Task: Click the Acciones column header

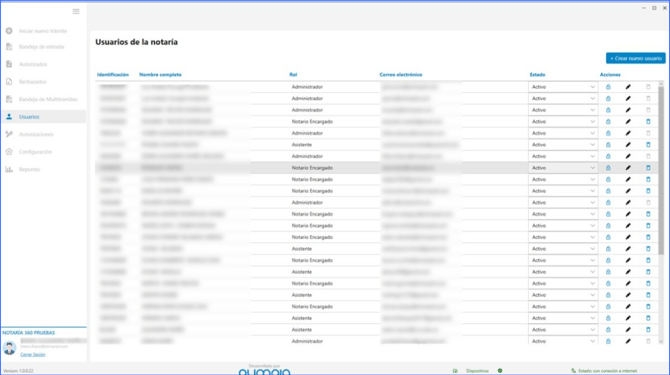Action: click(x=610, y=75)
